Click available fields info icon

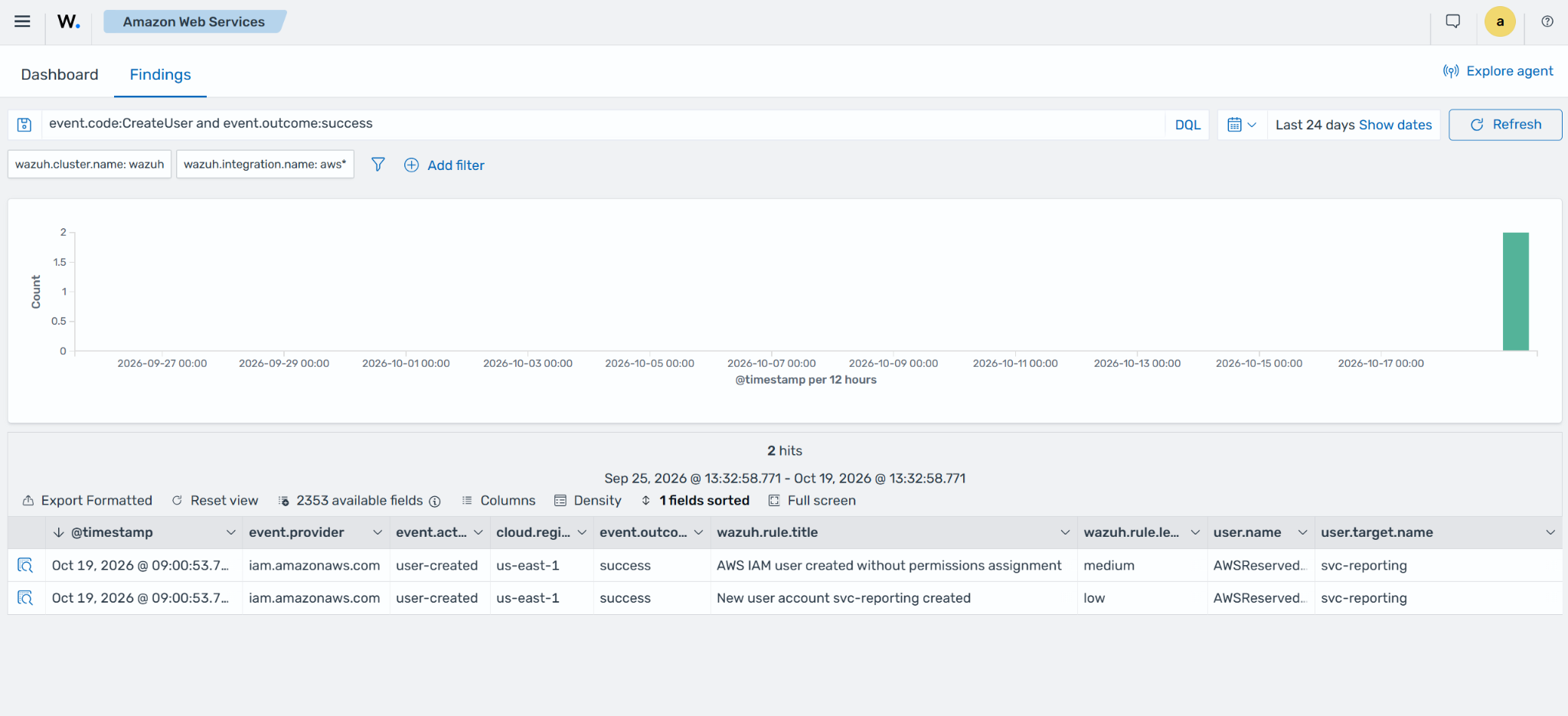point(435,502)
